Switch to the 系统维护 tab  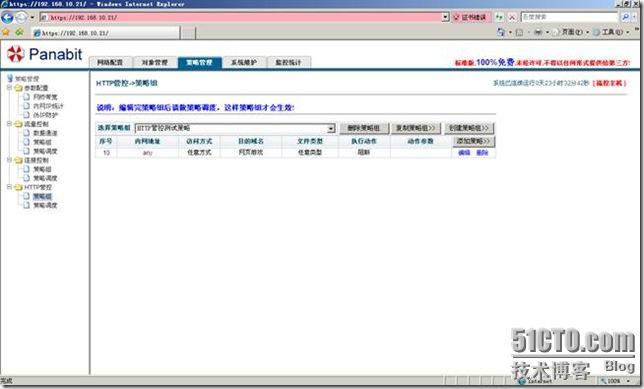click(x=244, y=62)
